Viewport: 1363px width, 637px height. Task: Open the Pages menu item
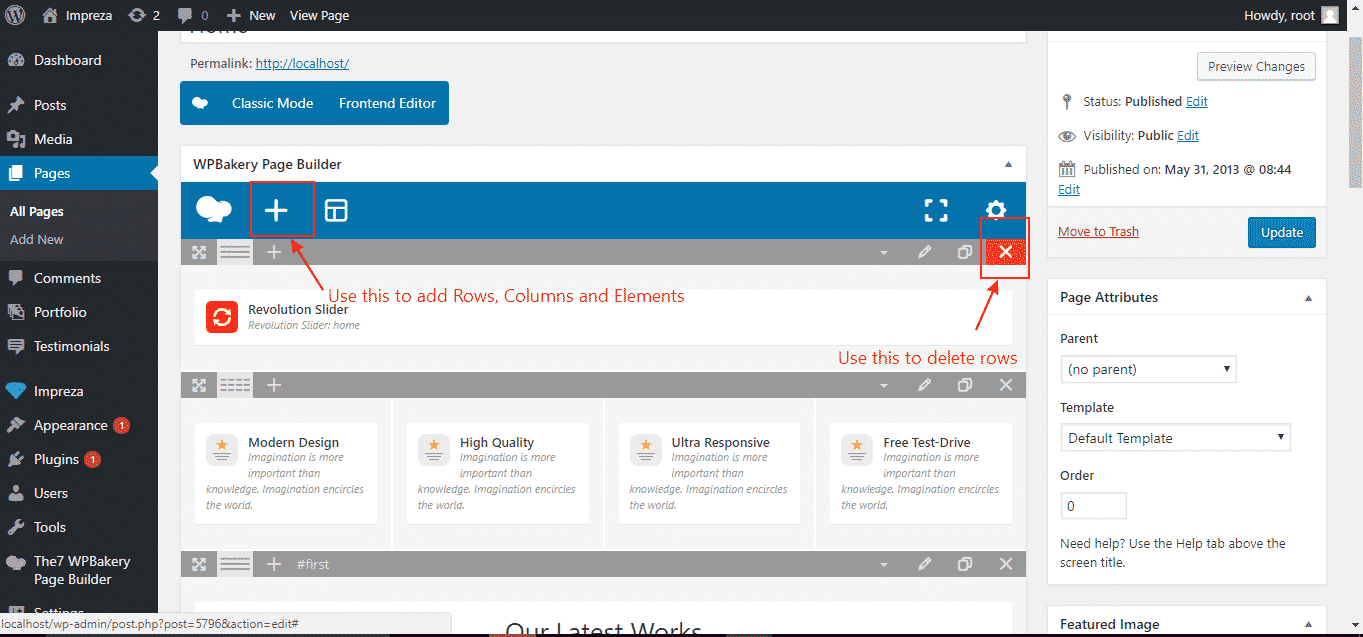tap(78, 173)
